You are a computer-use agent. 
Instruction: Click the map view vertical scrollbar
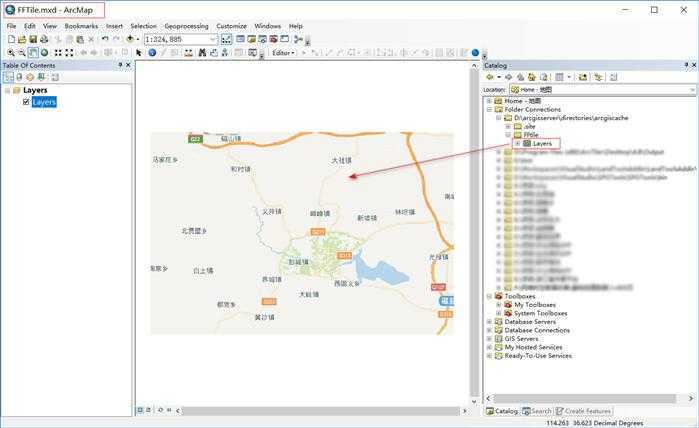[x=475, y=234]
